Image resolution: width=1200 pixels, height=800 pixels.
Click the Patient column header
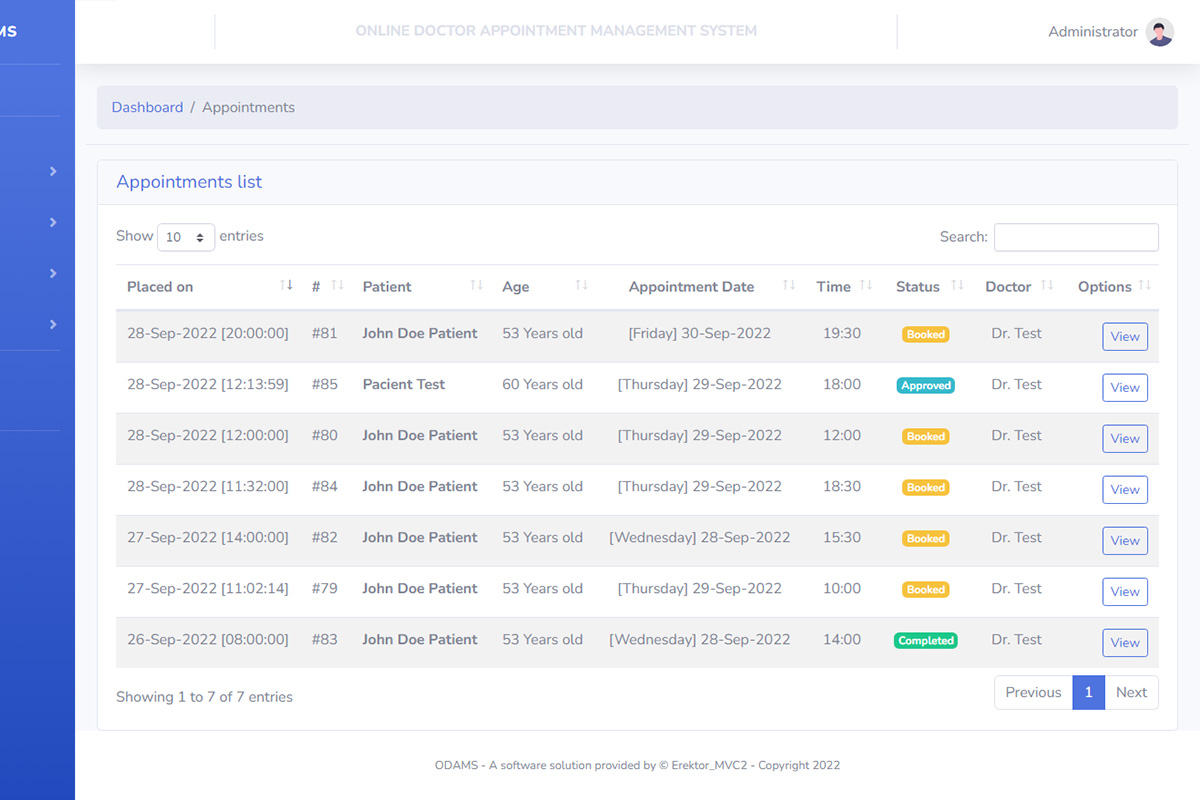(387, 287)
